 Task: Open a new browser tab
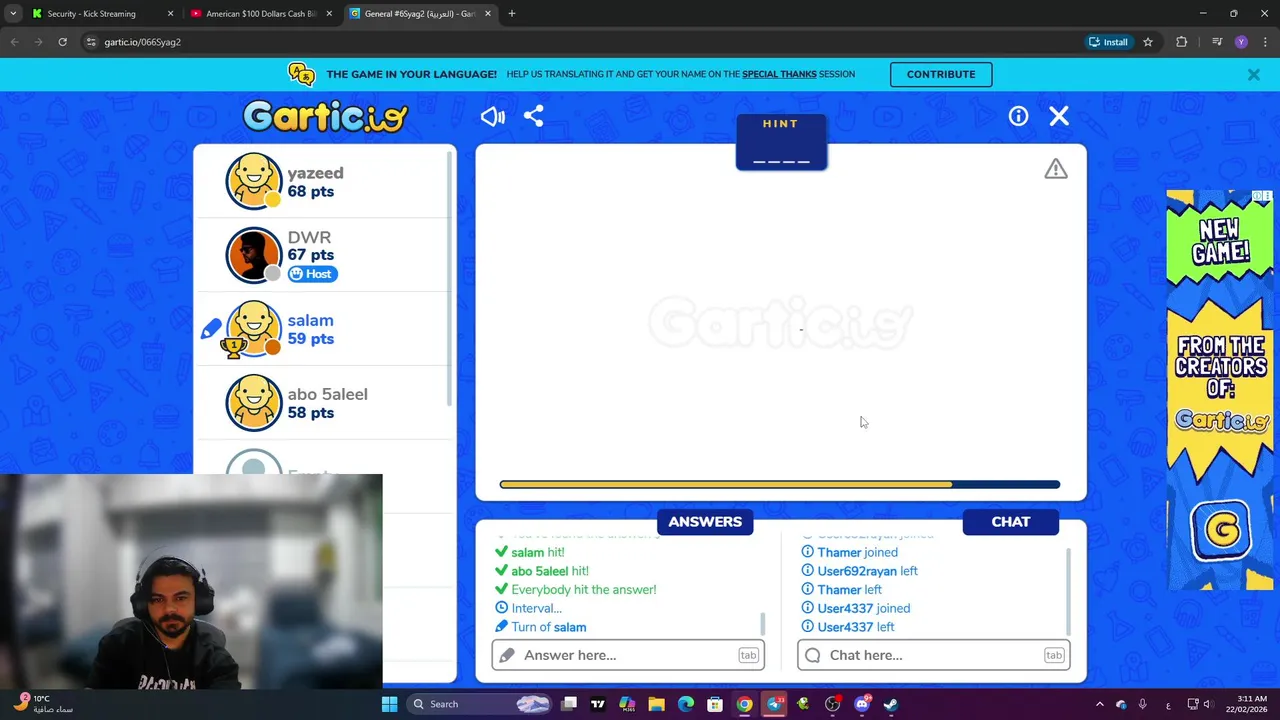point(512,14)
